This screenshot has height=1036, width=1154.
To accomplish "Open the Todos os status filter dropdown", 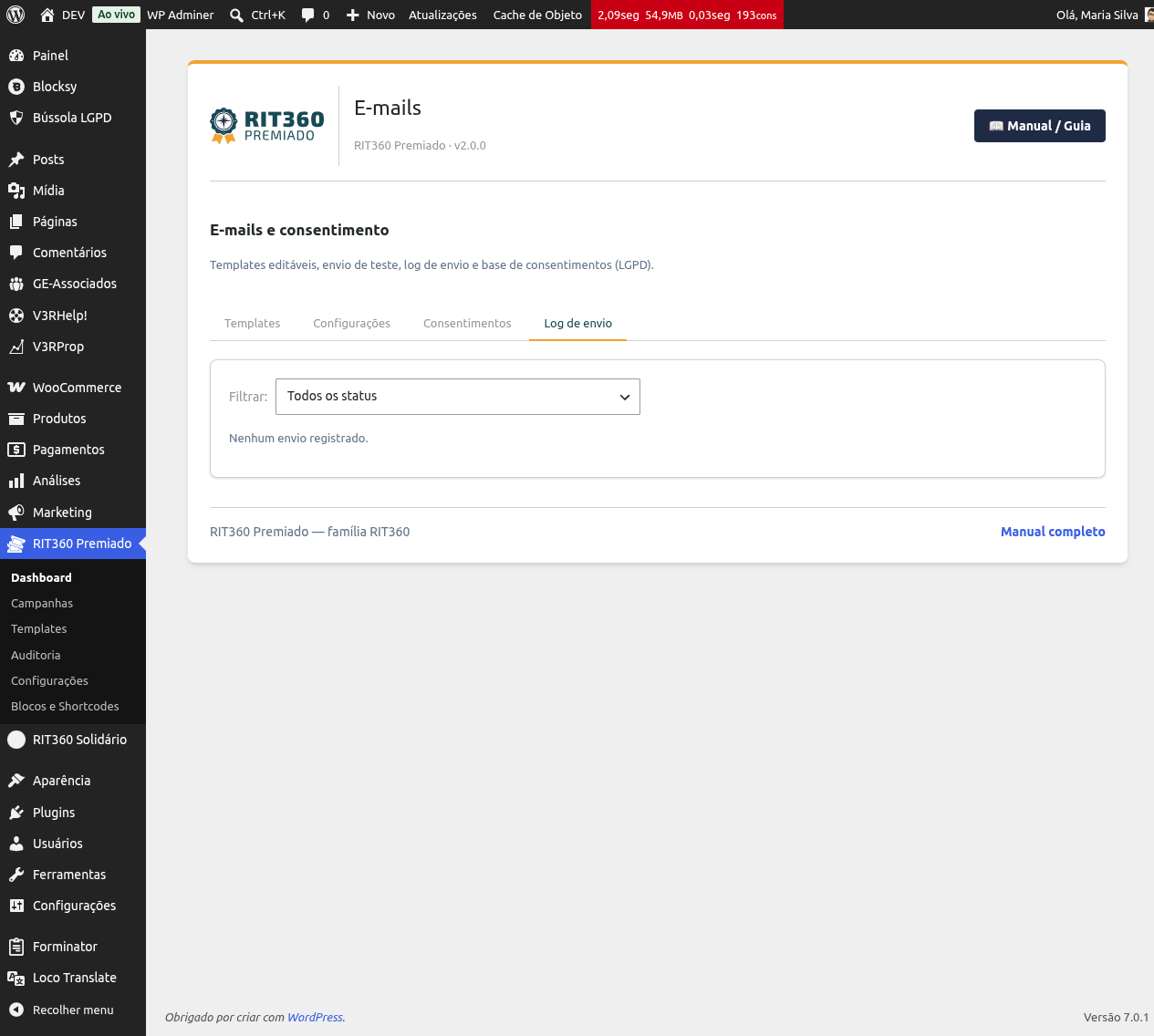I will point(458,397).
